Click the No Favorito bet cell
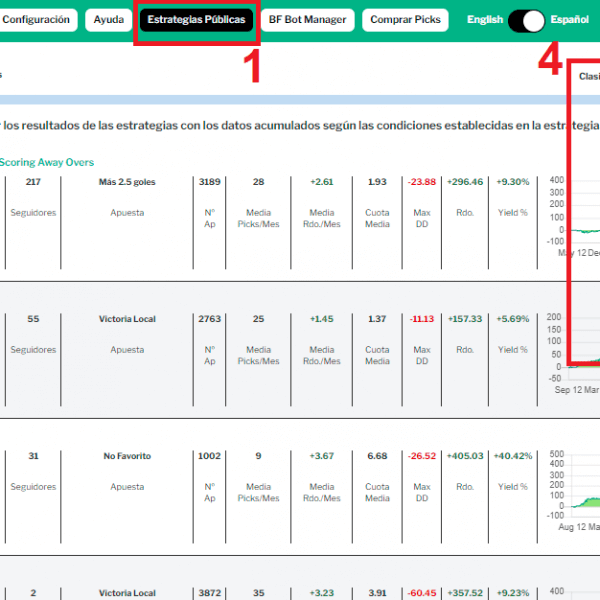The height and width of the screenshot is (600, 600). (127, 456)
